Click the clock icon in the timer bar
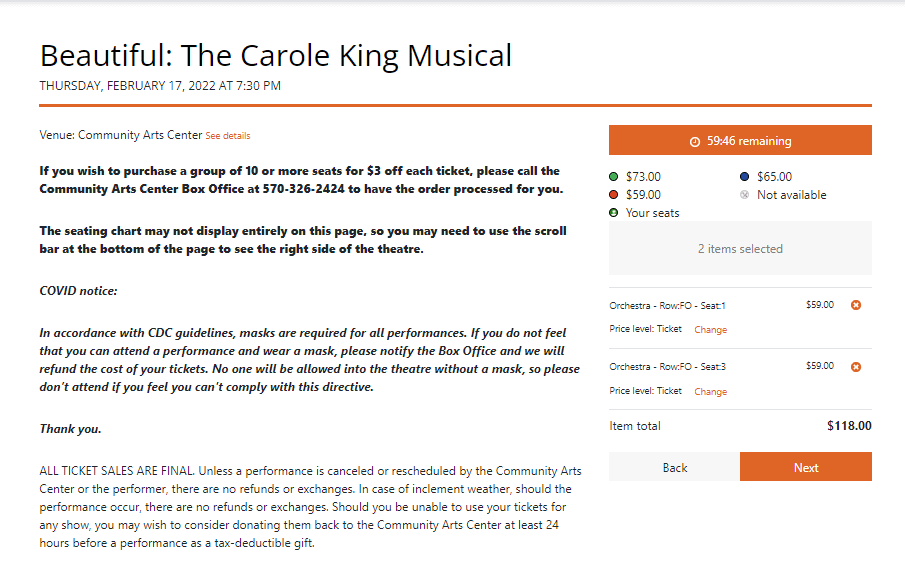Viewport: 905px width, 570px height. [695, 141]
